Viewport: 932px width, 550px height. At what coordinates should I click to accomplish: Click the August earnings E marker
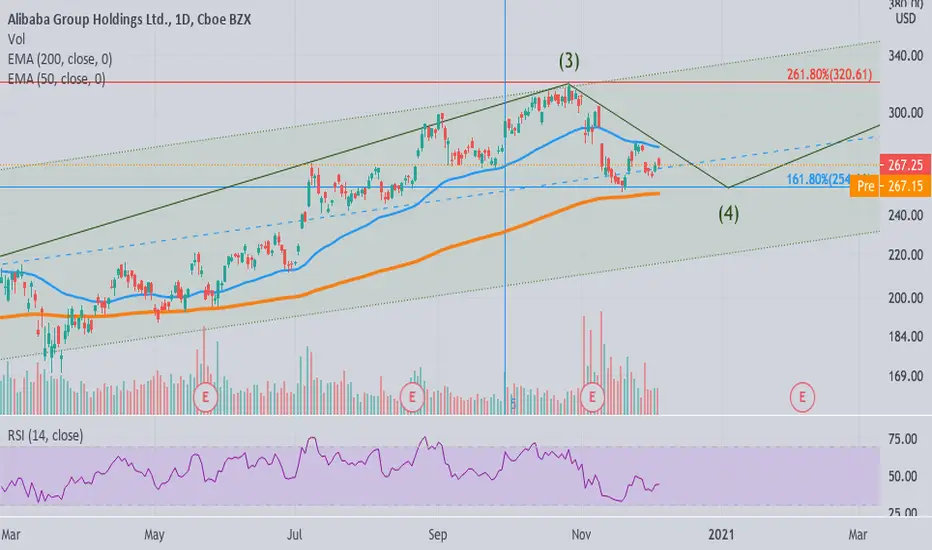pyautogui.click(x=412, y=397)
